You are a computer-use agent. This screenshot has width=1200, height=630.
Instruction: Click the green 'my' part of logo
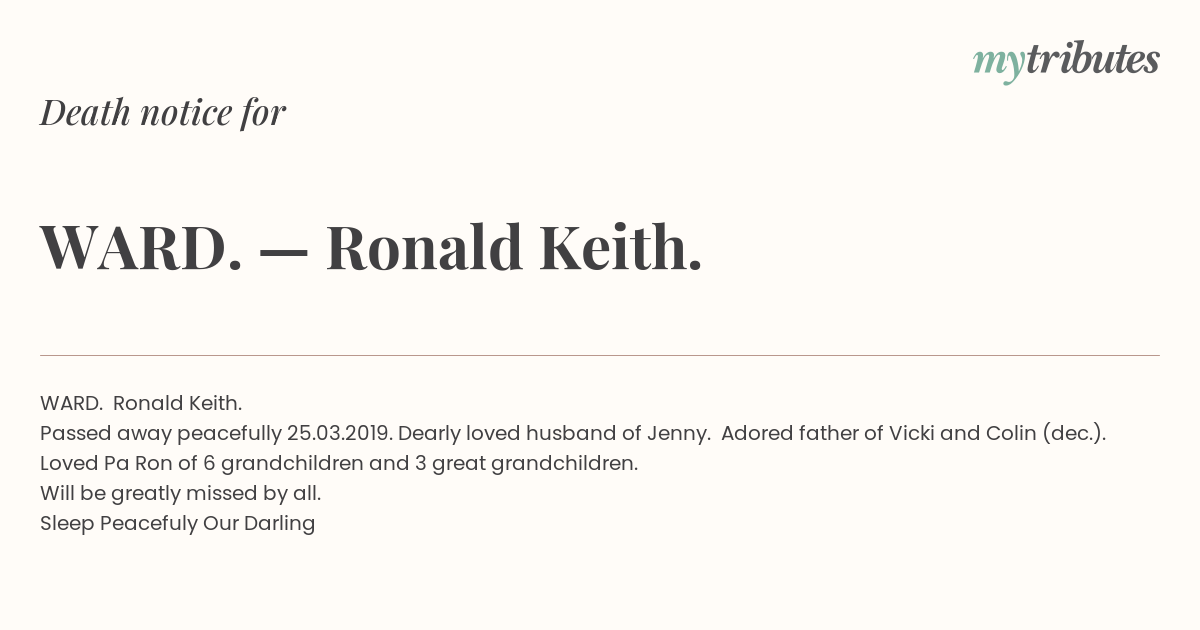999,64
